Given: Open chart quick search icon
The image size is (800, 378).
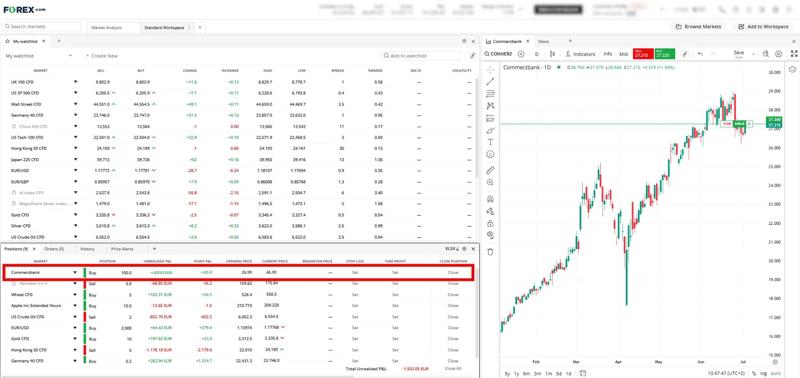Looking at the screenshot, I should click(x=766, y=54).
